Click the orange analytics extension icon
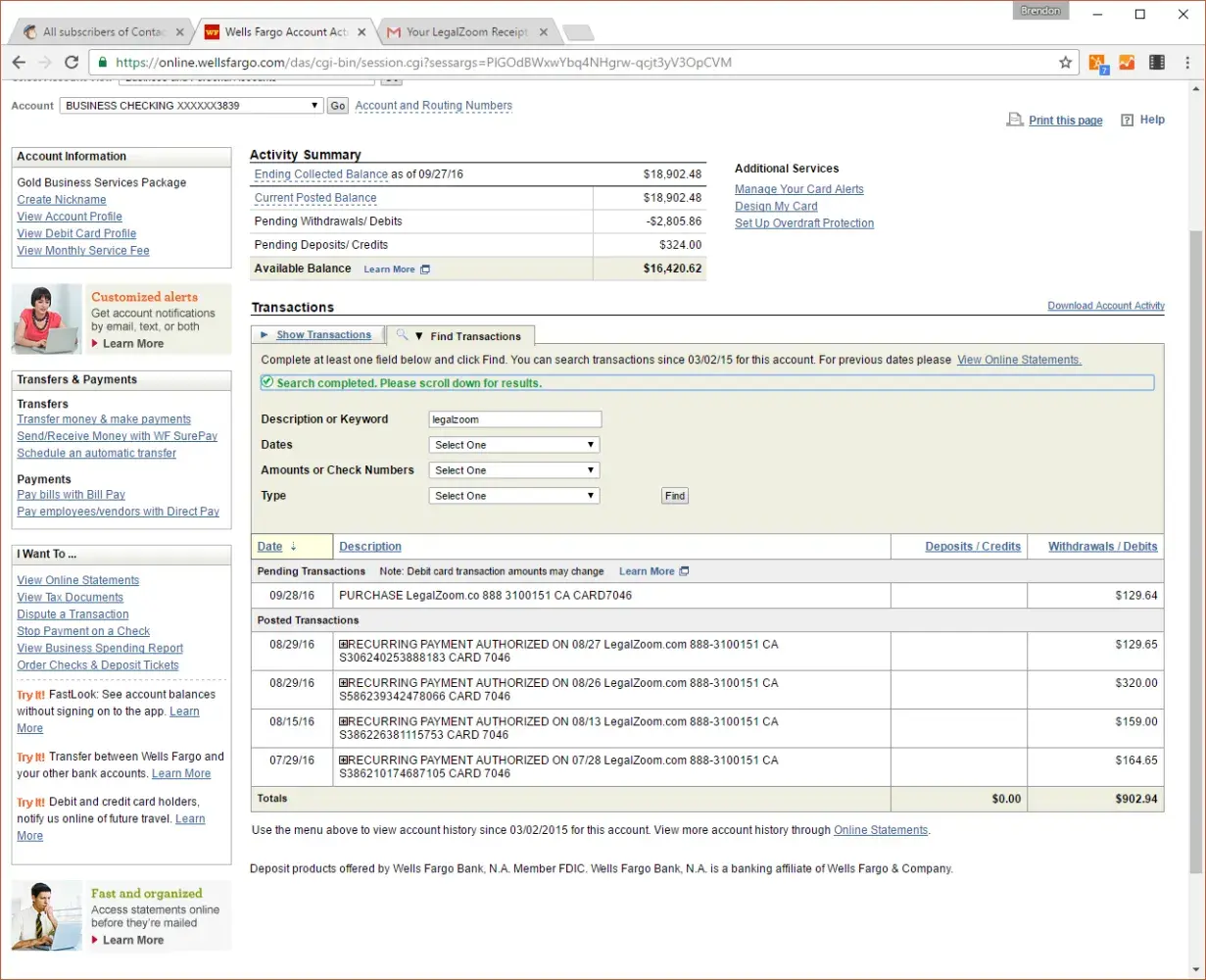 (x=1127, y=63)
